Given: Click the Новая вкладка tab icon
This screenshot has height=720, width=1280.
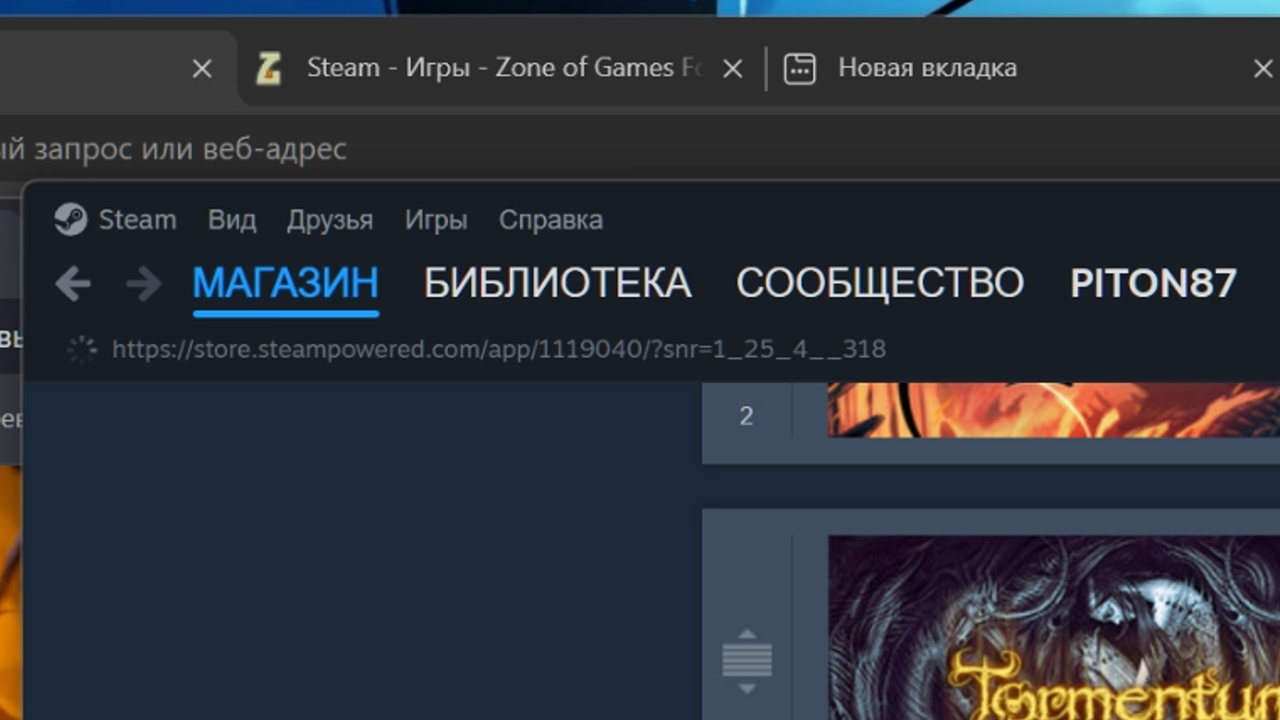Looking at the screenshot, I should click(799, 68).
